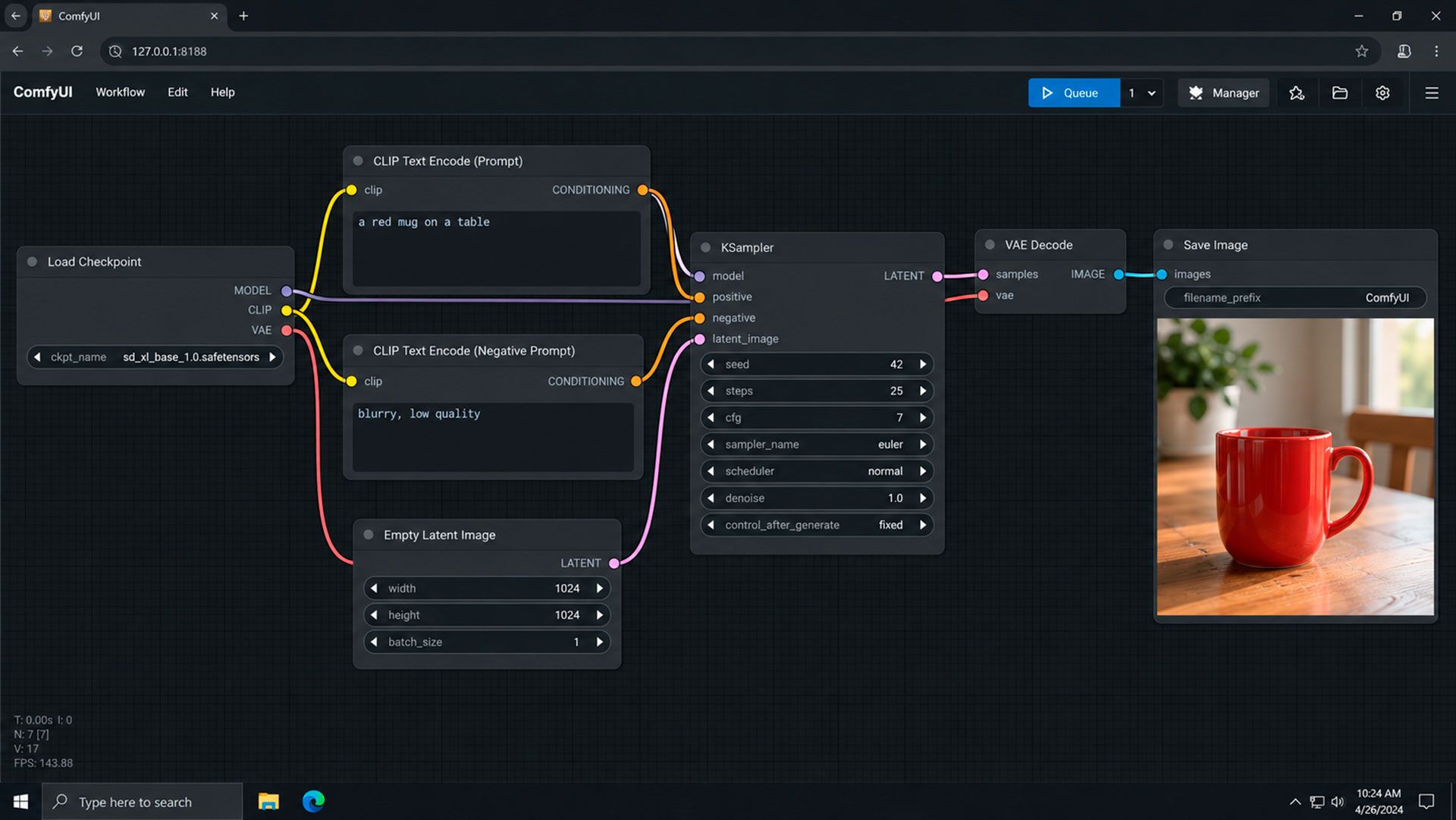Increase height with its right arrow
This screenshot has width=1456, height=820.
[x=600, y=615]
